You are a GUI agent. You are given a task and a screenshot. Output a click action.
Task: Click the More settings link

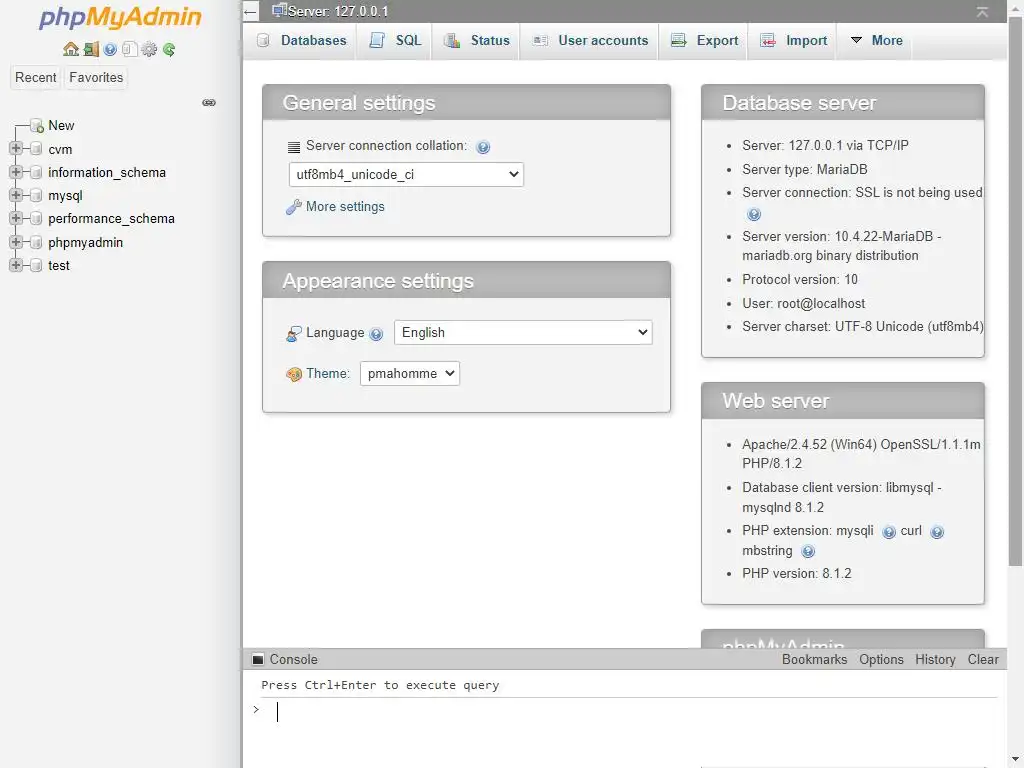tap(345, 206)
